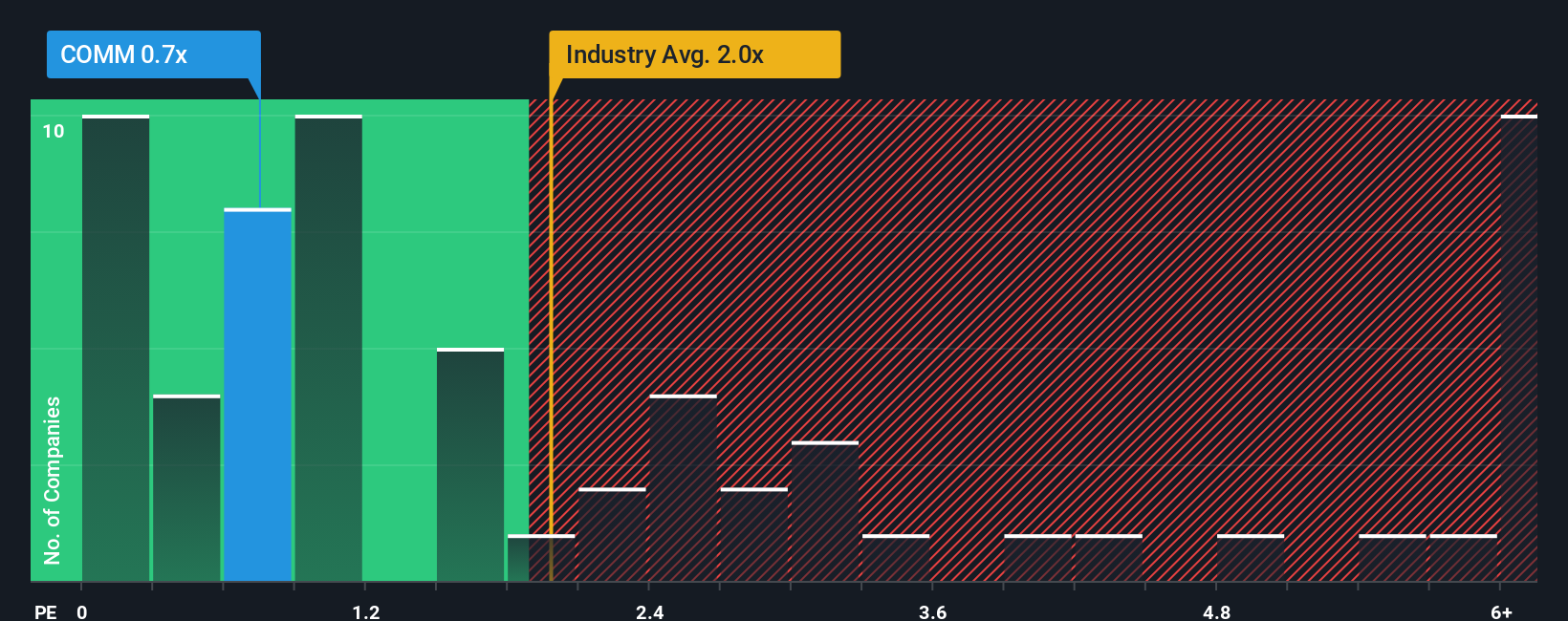Click the 1.2 x-axis tick label
The width and height of the screenshot is (1568, 621).
coord(365,611)
